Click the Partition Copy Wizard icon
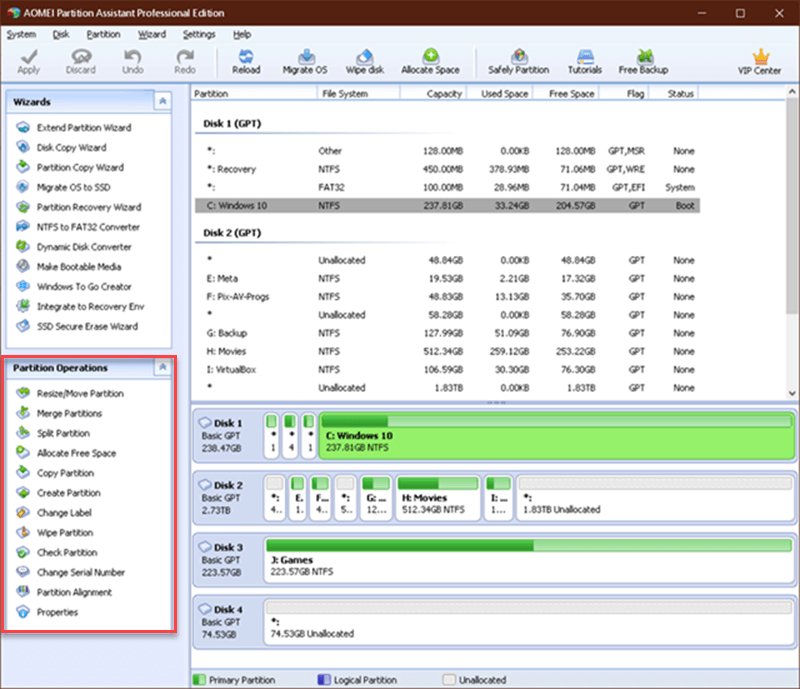 pyautogui.click(x=23, y=167)
